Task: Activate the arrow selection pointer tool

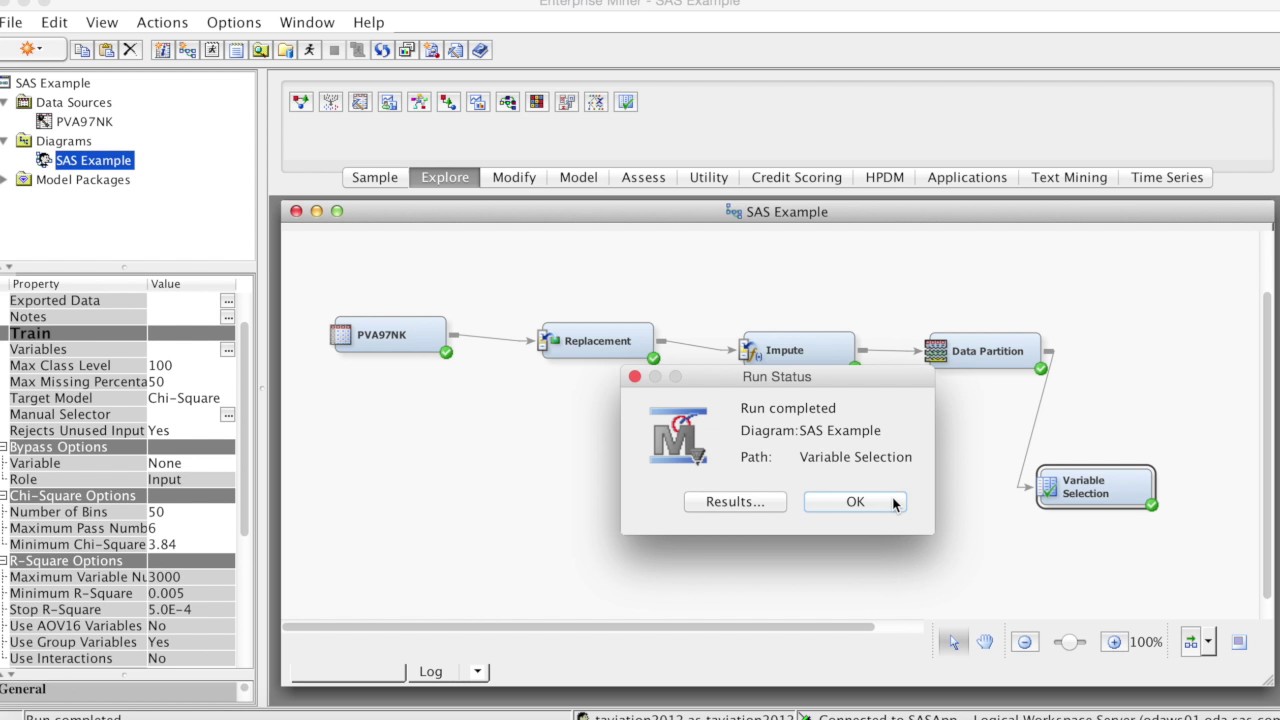Action: point(953,642)
